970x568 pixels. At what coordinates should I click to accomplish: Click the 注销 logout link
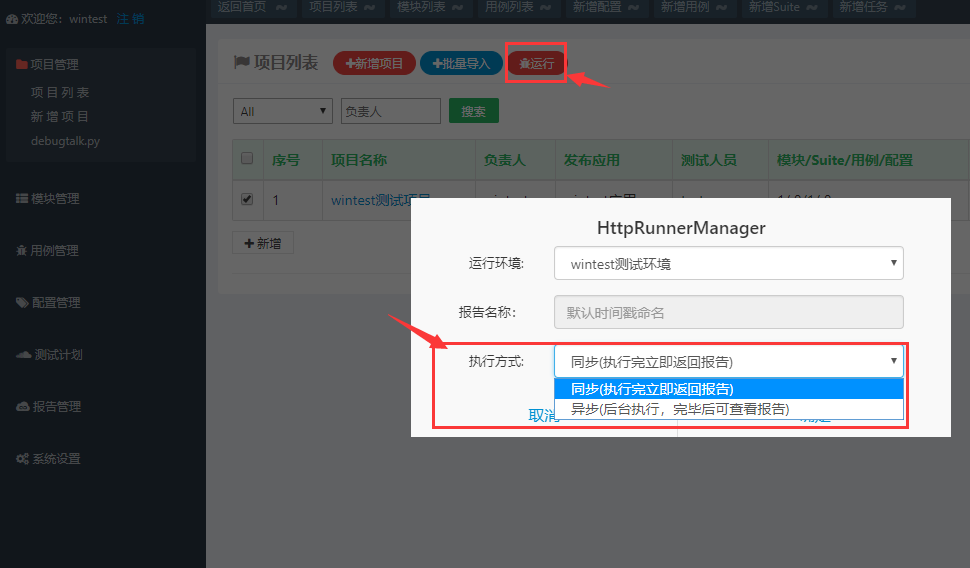pos(130,19)
